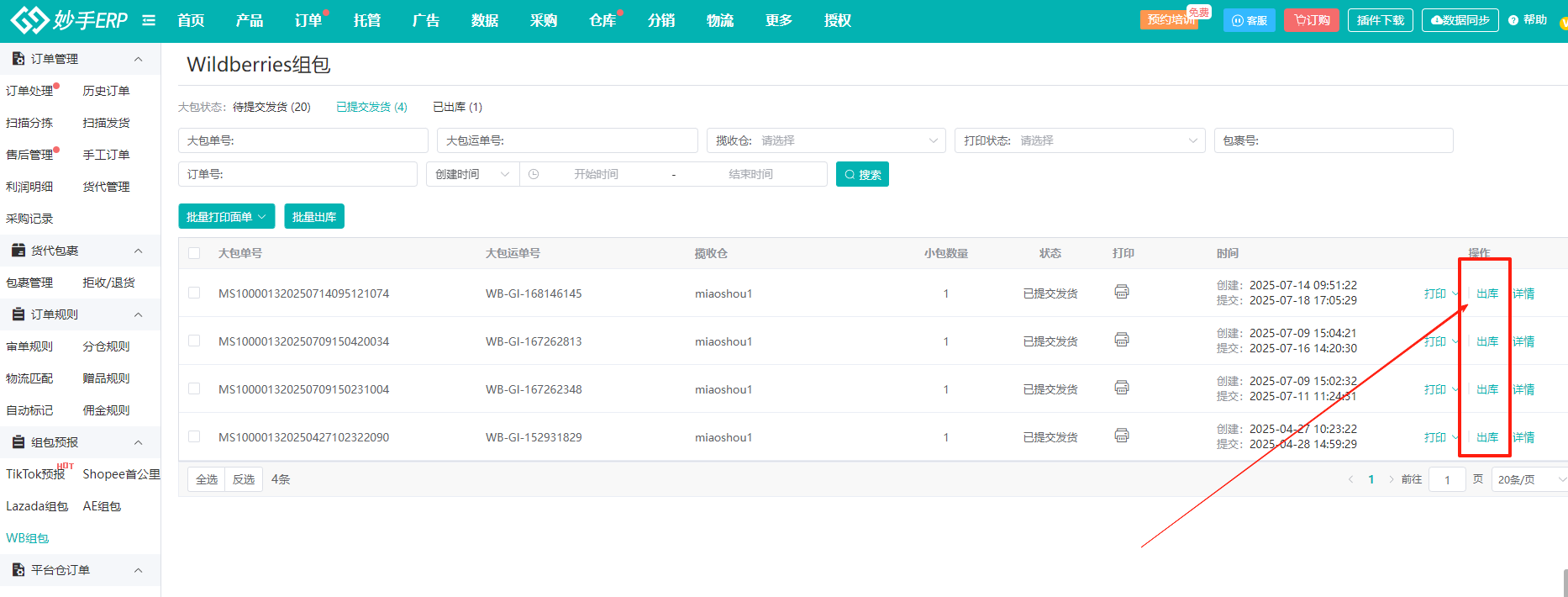
Task: Focus the 大包单号 input field
Action: click(x=303, y=140)
